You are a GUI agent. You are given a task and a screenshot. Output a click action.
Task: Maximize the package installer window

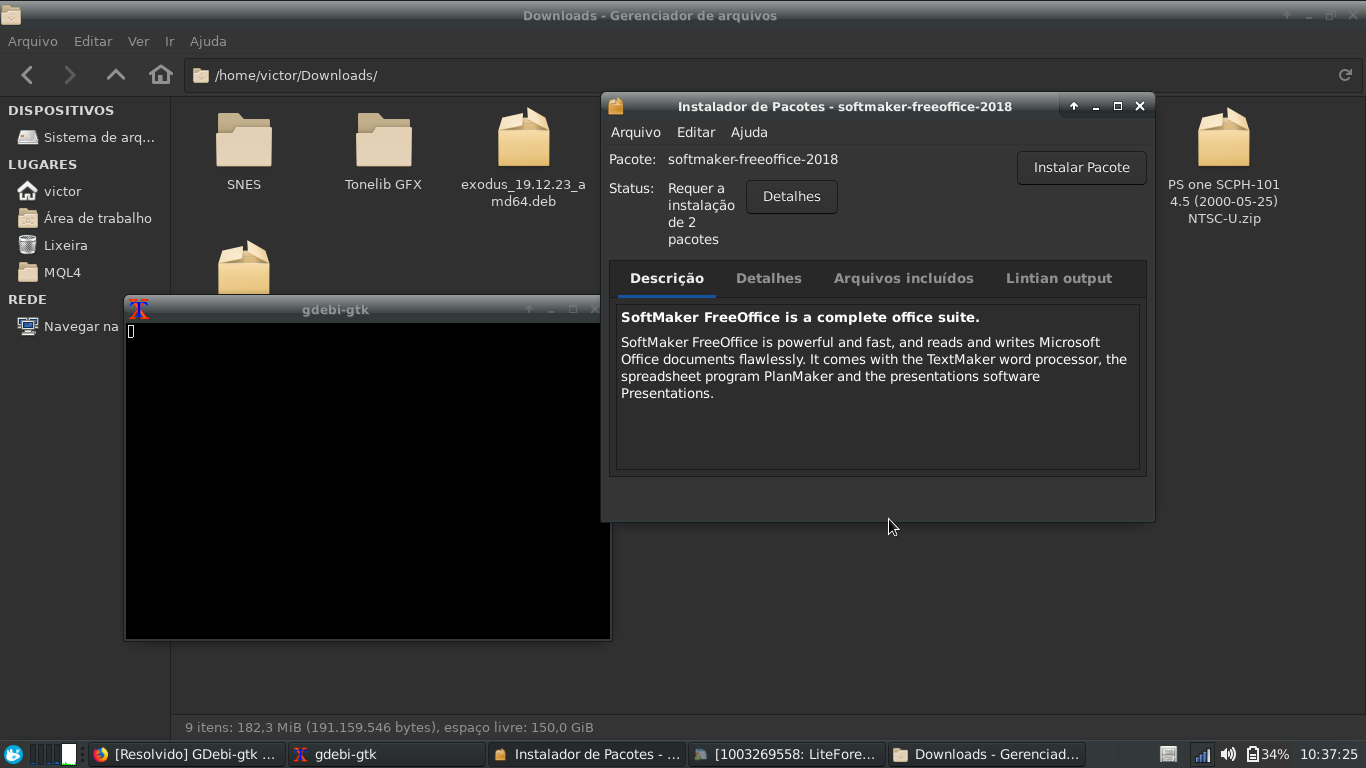click(1118, 106)
